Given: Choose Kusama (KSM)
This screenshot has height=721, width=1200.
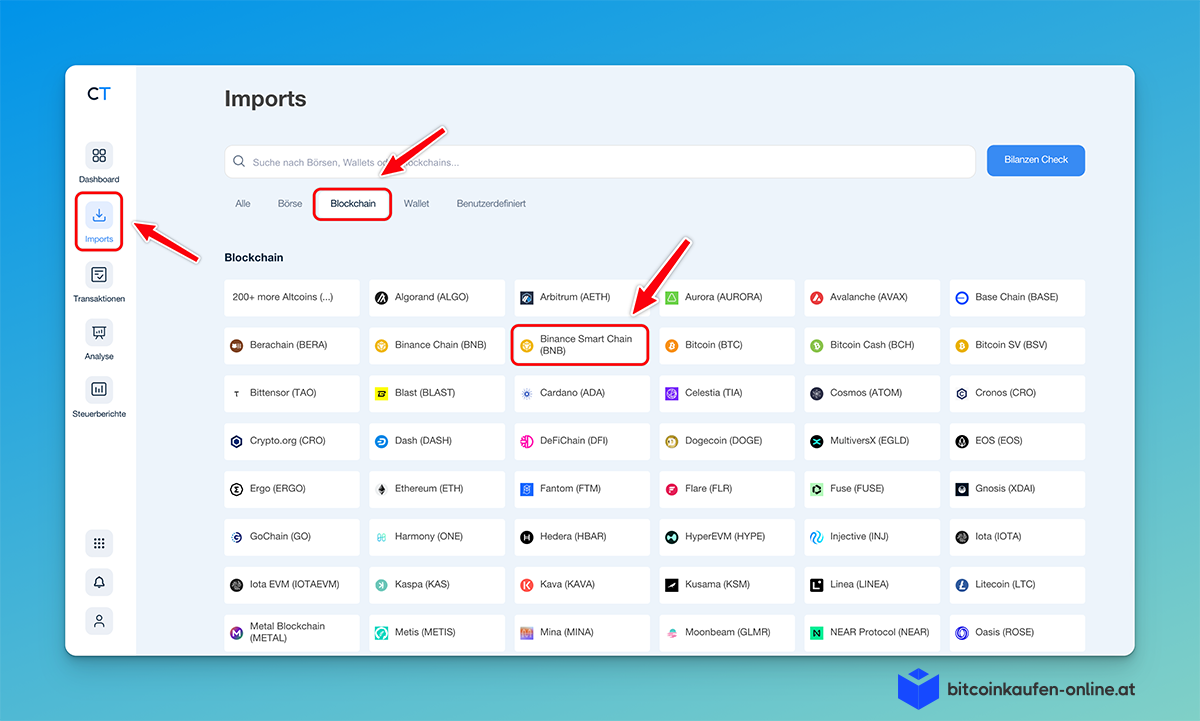Looking at the screenshot, I should (727, 585).
